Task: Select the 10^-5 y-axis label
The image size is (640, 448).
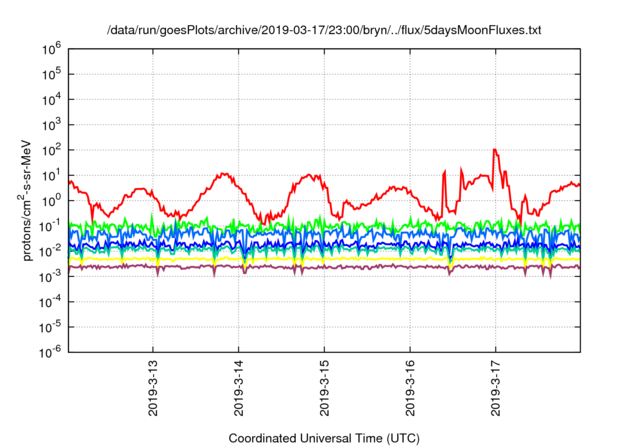Action: 50,328
